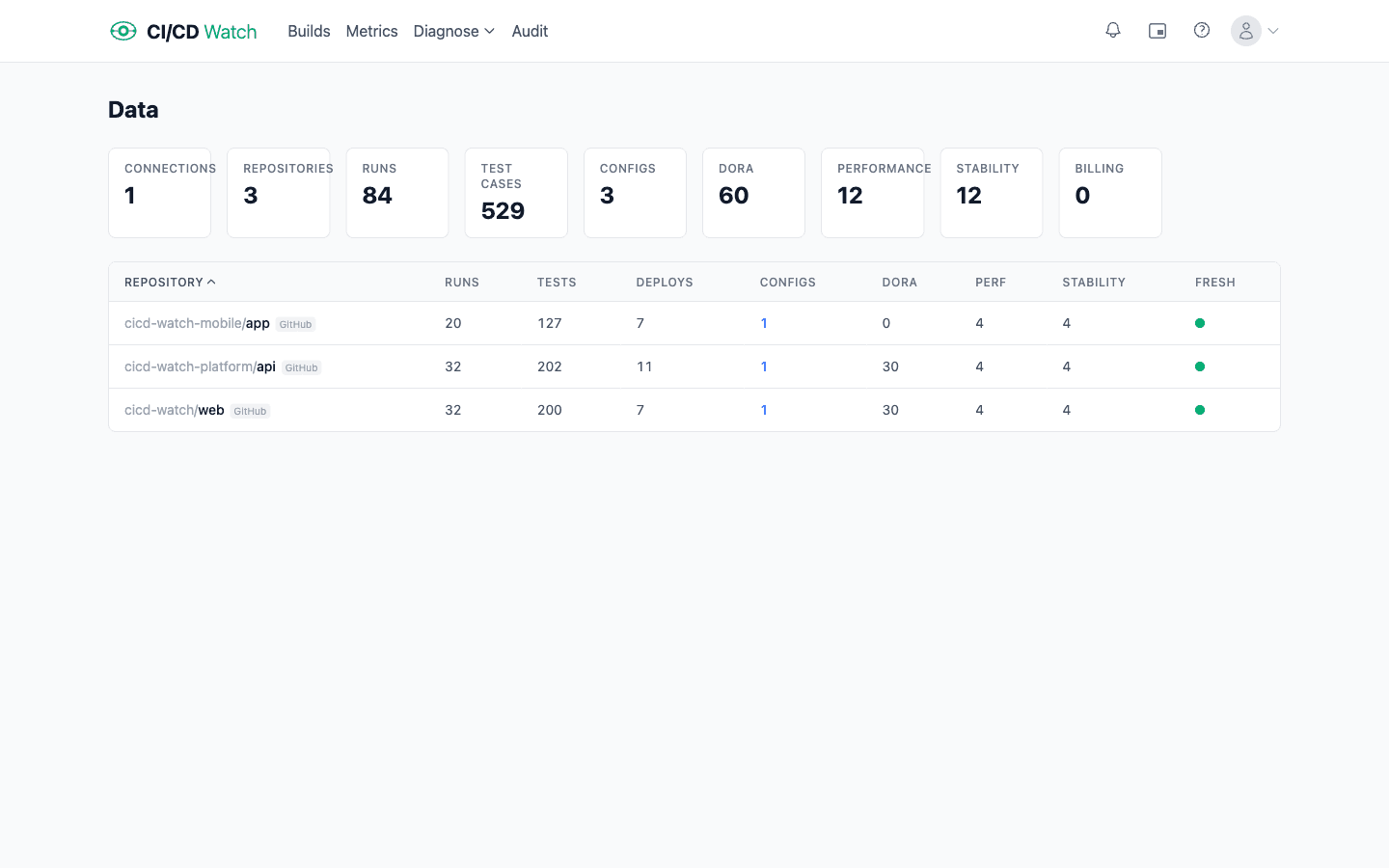Click tests value 202
Viewport: 1389px width, 868px height.
(x=550, y=366)
